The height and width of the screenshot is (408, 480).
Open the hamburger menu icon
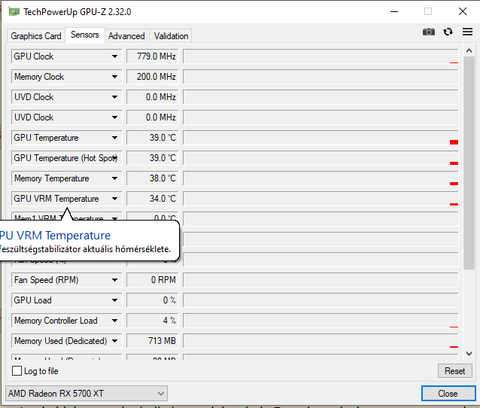pos(468,32)
